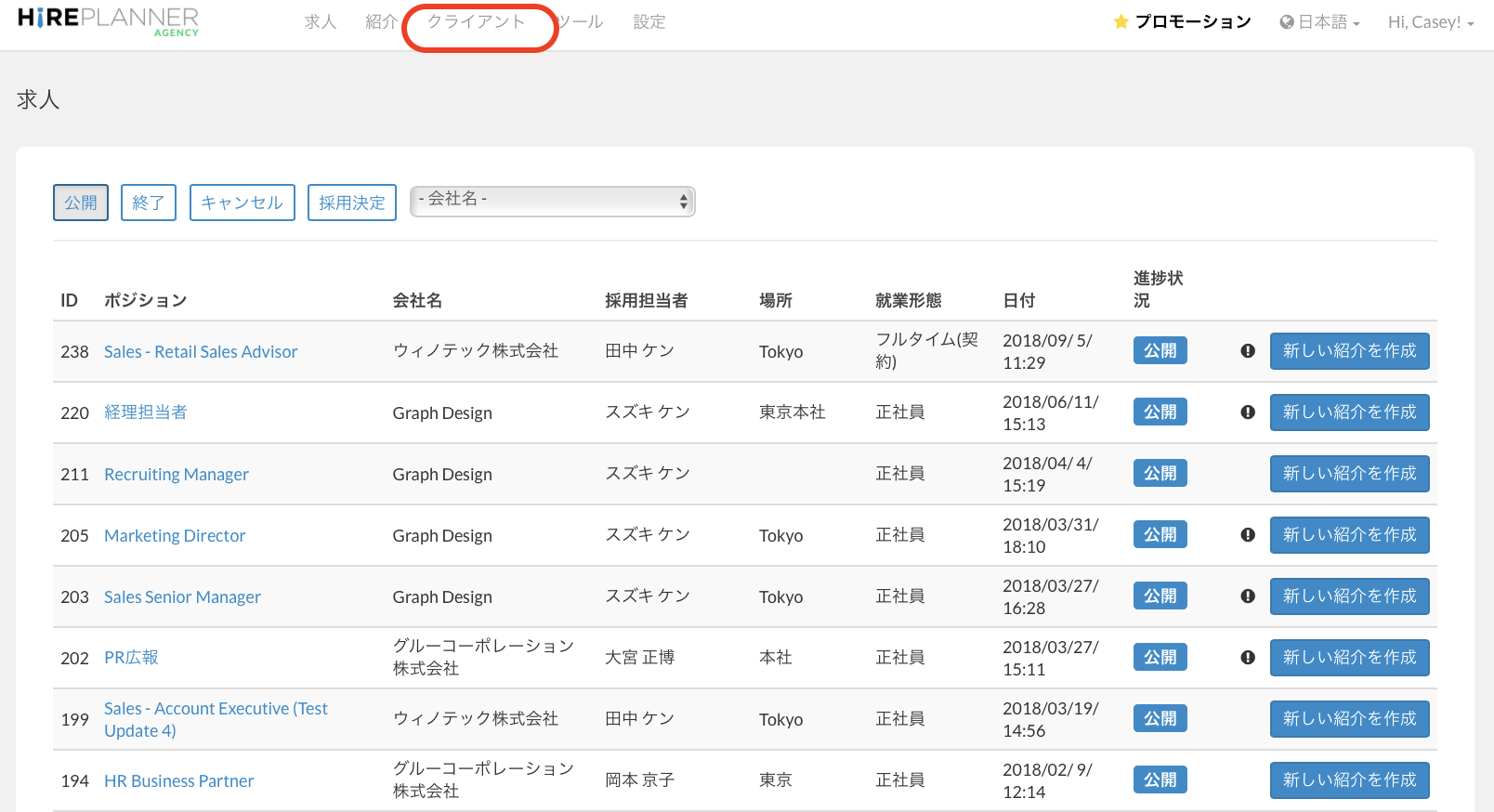Click the alert icon in the PR広報 row
The height and width of the screenshot is (812, 1494).
click(x=1248, y=658)
